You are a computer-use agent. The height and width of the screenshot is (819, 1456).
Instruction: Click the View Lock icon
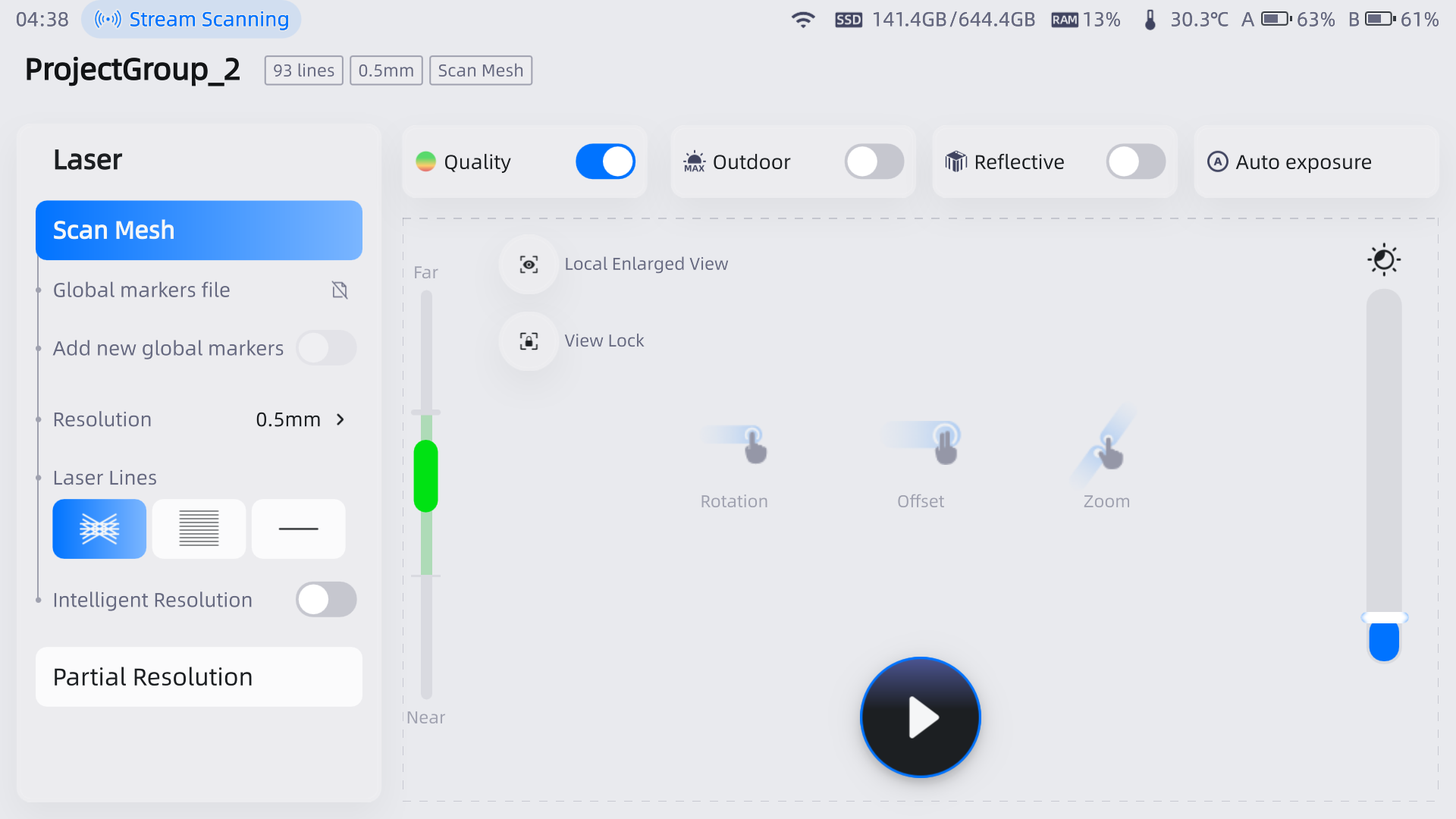(529, 341)
